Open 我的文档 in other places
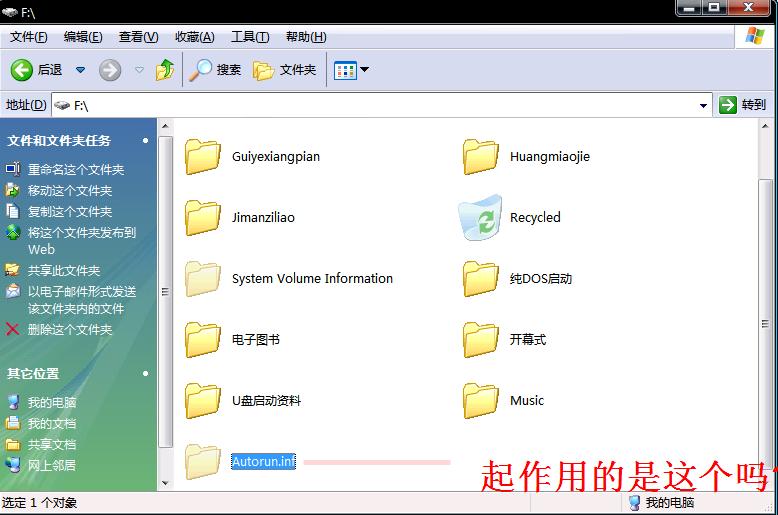This screenshot has height=515, width=778. pos(52,424)
